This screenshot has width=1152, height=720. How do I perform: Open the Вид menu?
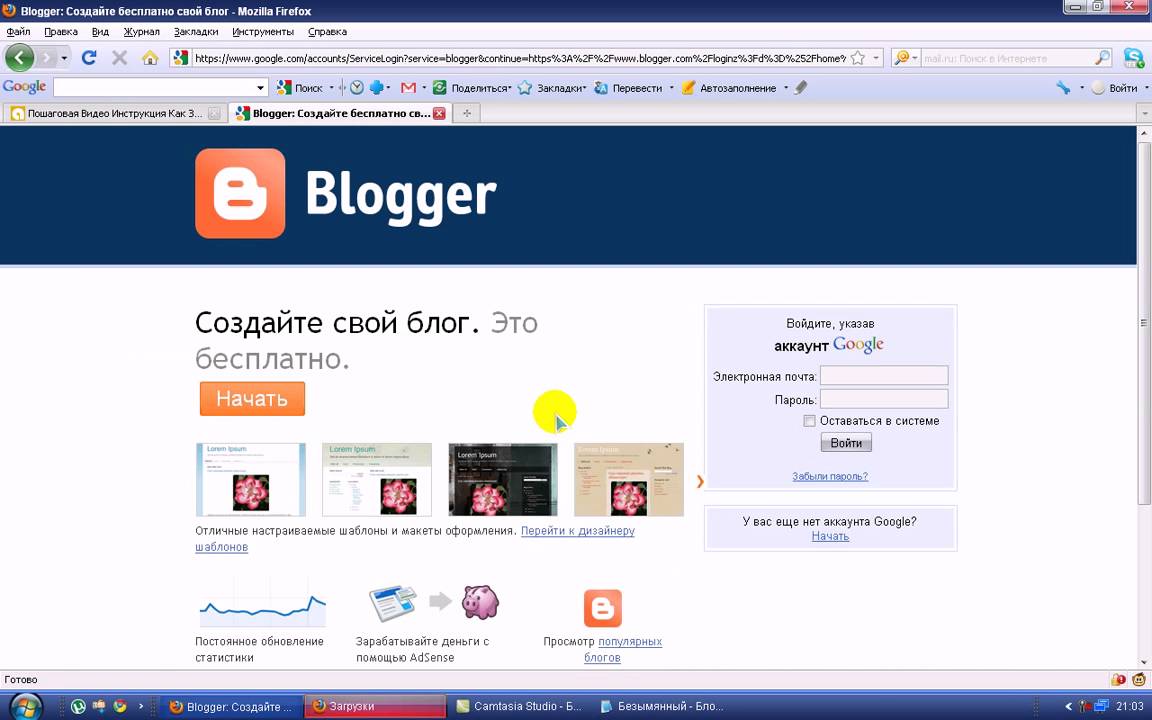coord(100,32)
